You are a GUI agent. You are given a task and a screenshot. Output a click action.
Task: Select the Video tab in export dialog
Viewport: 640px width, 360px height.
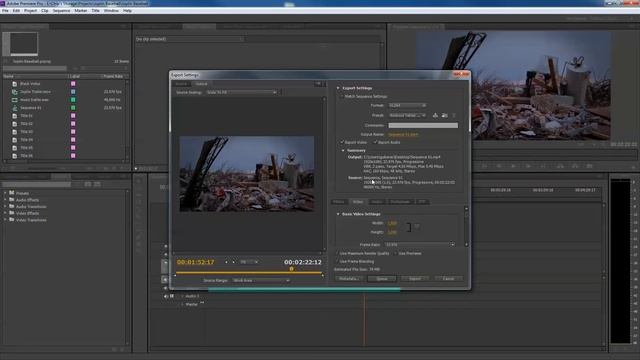click(358, 202)
